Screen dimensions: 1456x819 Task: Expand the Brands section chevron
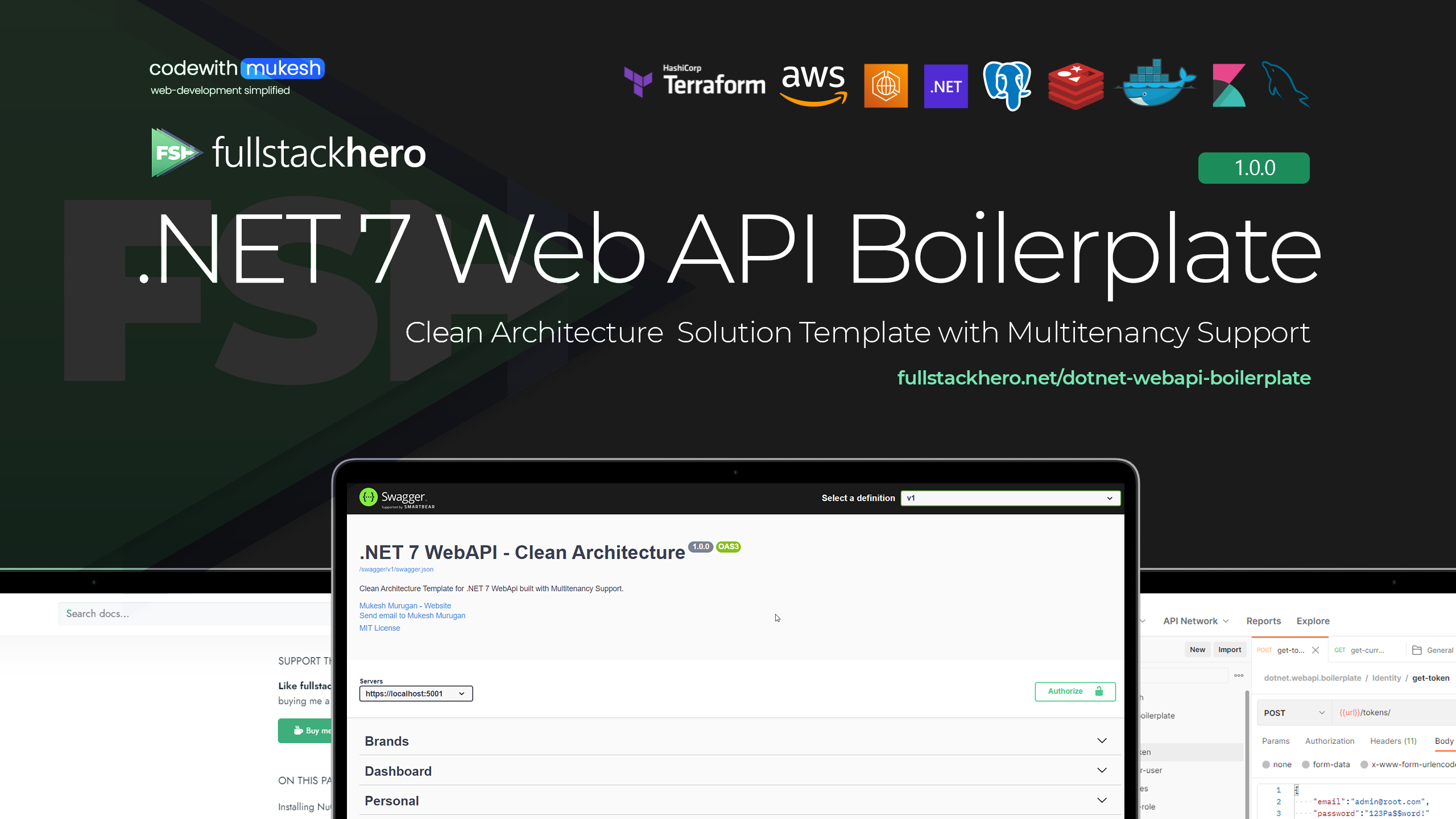click(1101, 740)
